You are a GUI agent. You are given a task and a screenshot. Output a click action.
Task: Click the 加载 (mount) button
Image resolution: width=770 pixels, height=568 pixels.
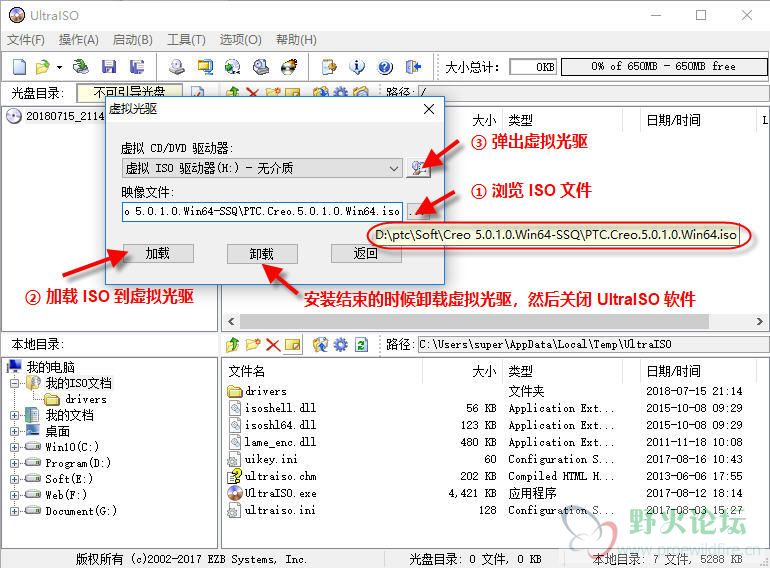(x=158, y=254)
